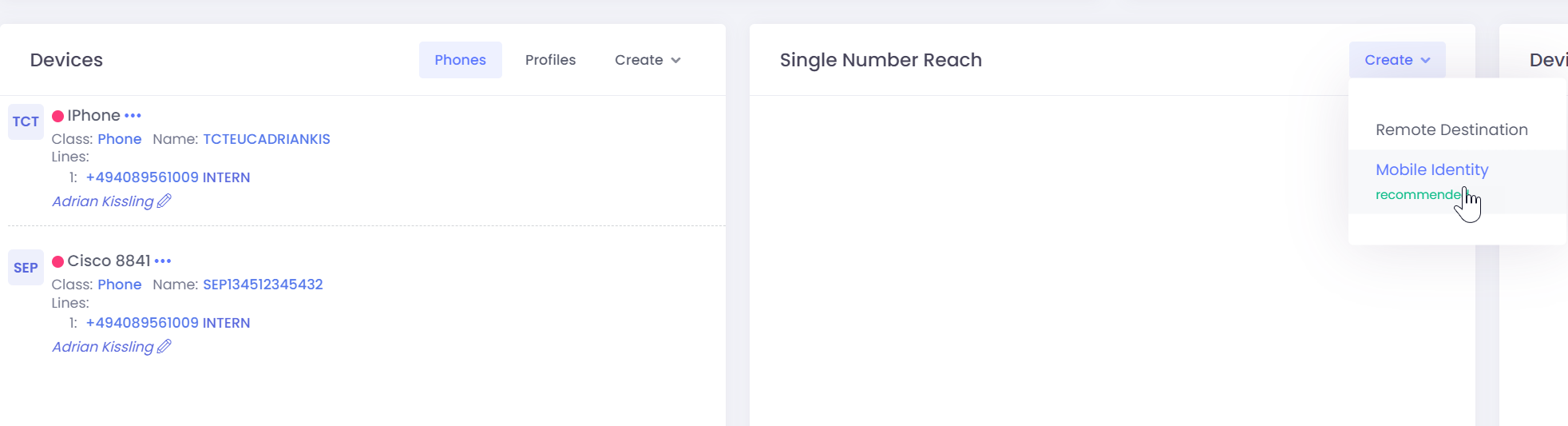Click the red status dot beside IPhone
This screenshot has height=426, width=1568.
[57, 117]
